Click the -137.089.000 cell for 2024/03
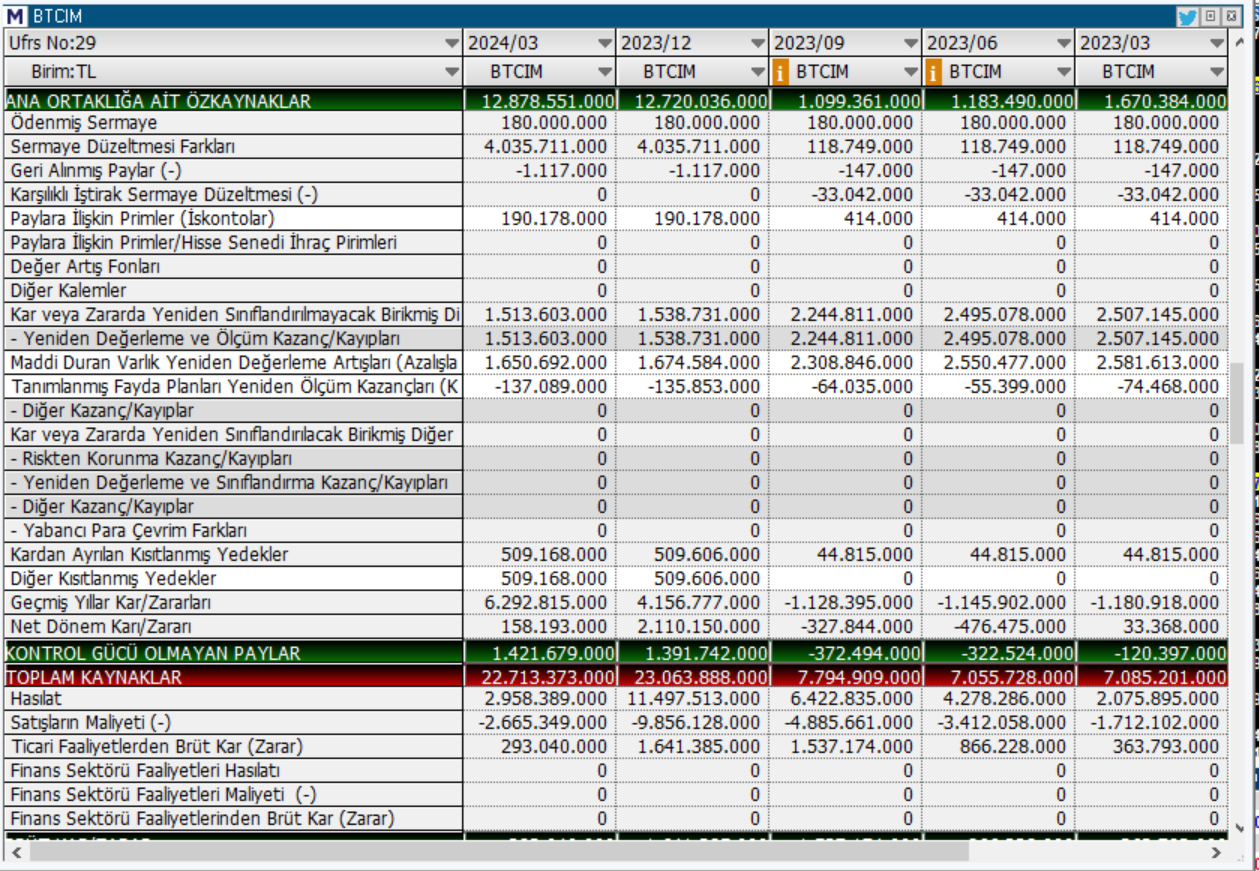The height and width of the screenshot is (871, 1259). coord(540,387)
